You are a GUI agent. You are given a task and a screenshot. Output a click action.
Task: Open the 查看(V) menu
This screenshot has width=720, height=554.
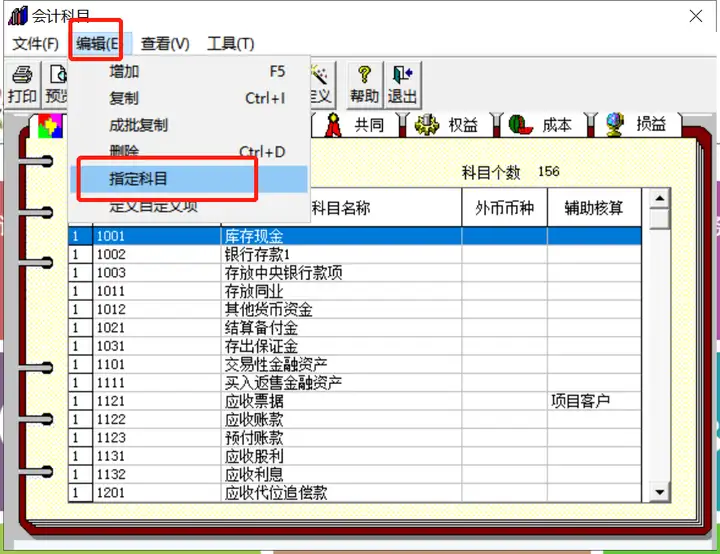165,44
